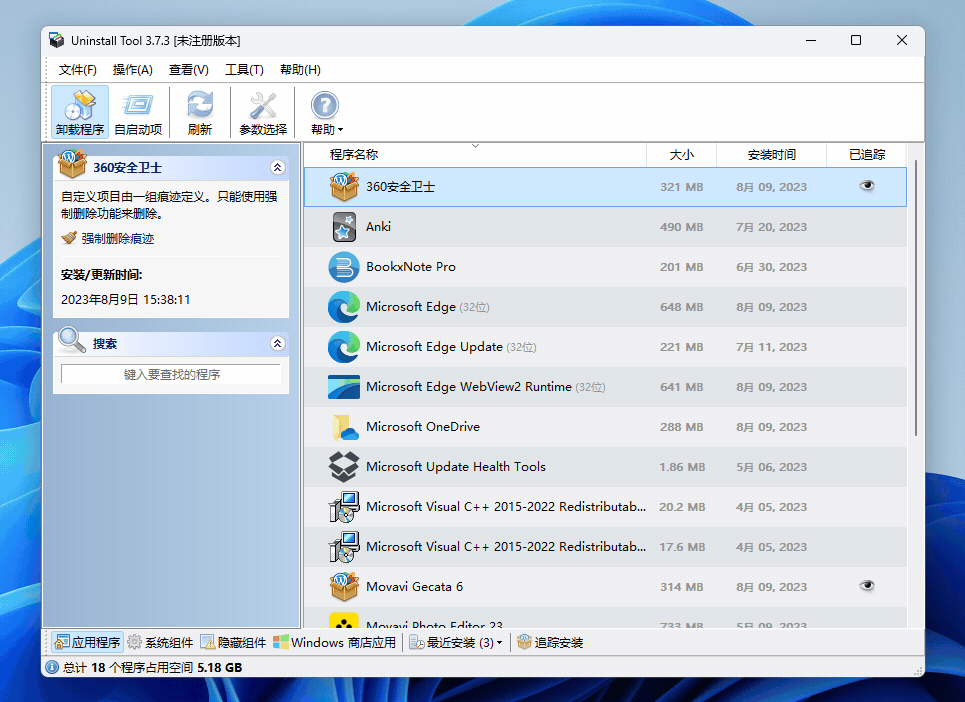Open the 自启动项 (Startup) toolbar icon

click(x=138, y=104)
